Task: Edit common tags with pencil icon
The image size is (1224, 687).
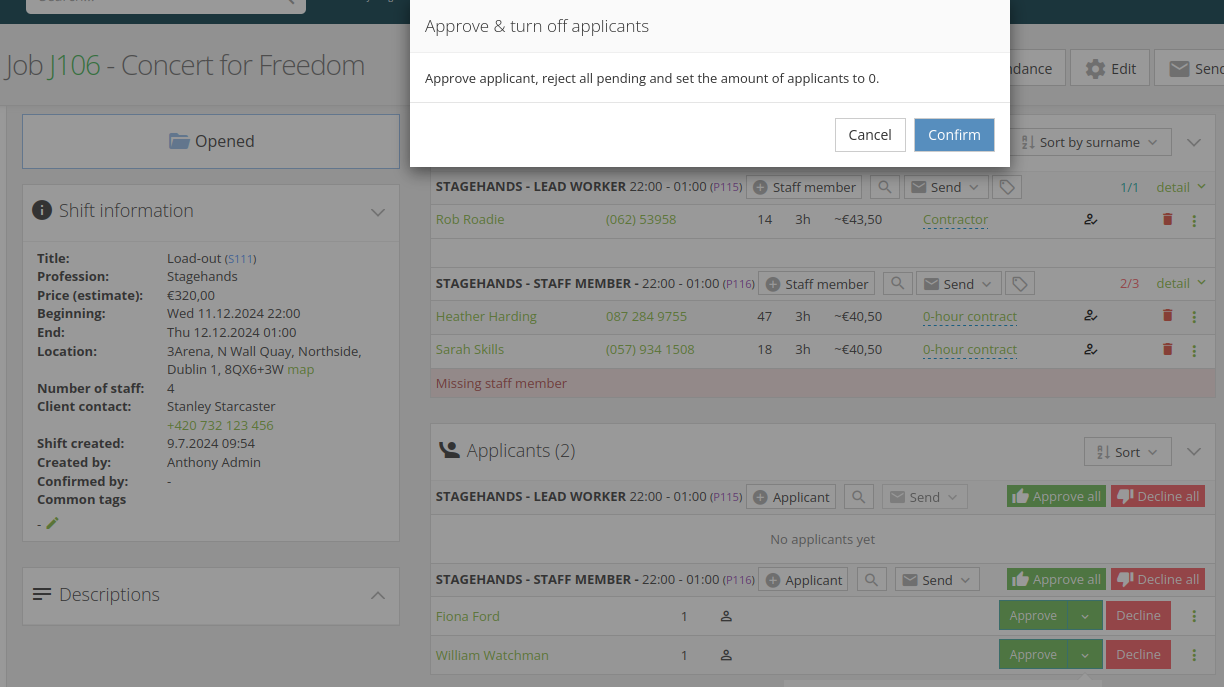Action: [x=52, y=523]
